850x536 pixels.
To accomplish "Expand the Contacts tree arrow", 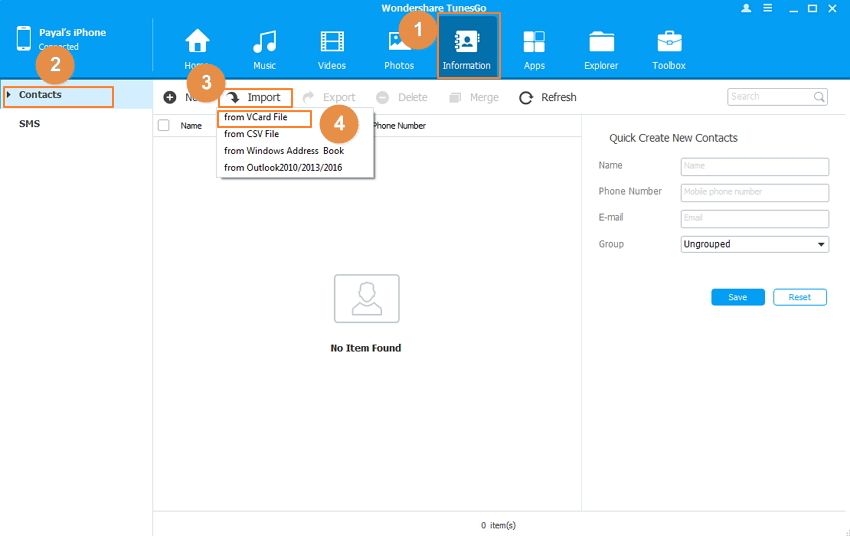I will coord(9,95).
